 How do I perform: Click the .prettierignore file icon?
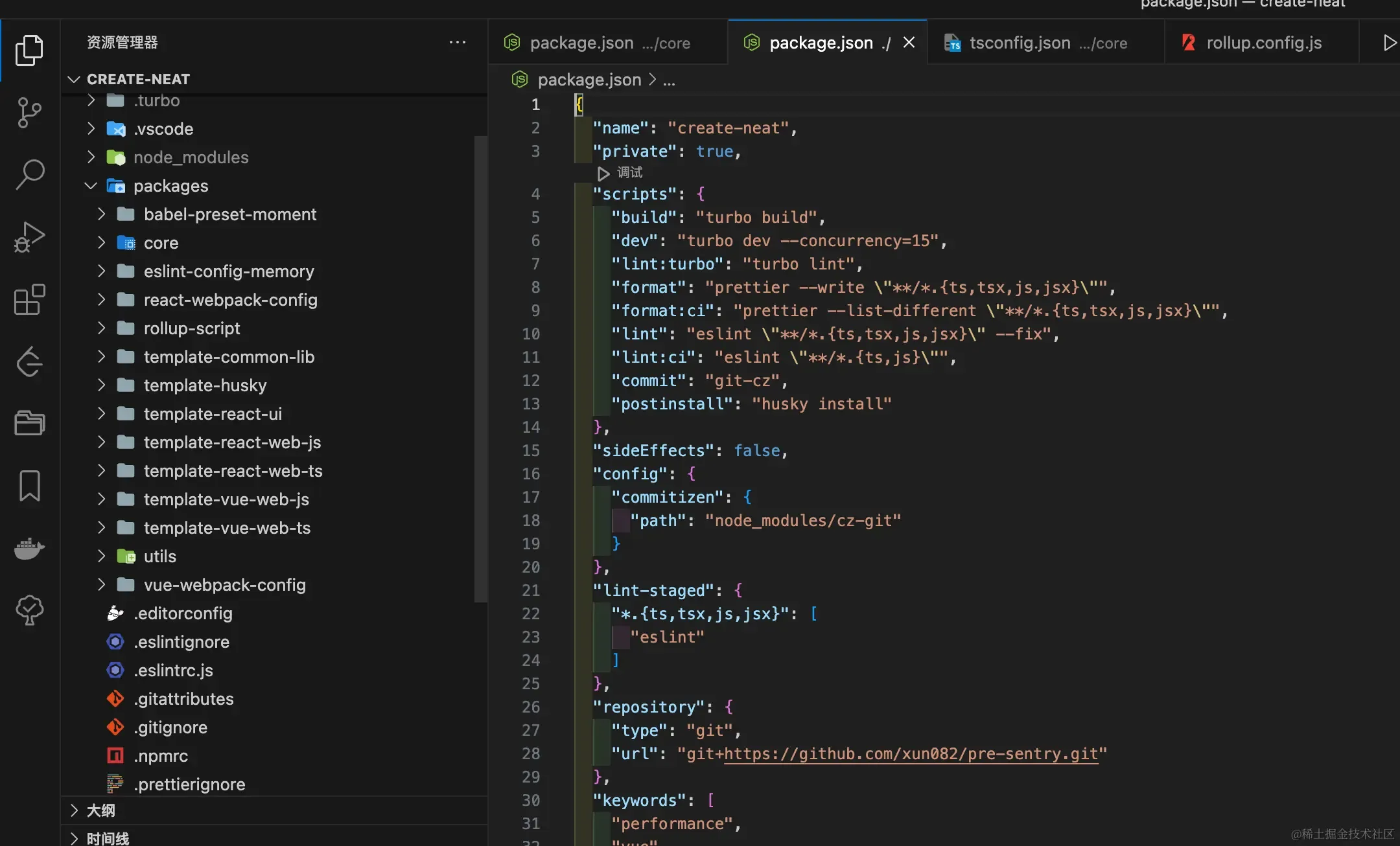click(115, 784)
